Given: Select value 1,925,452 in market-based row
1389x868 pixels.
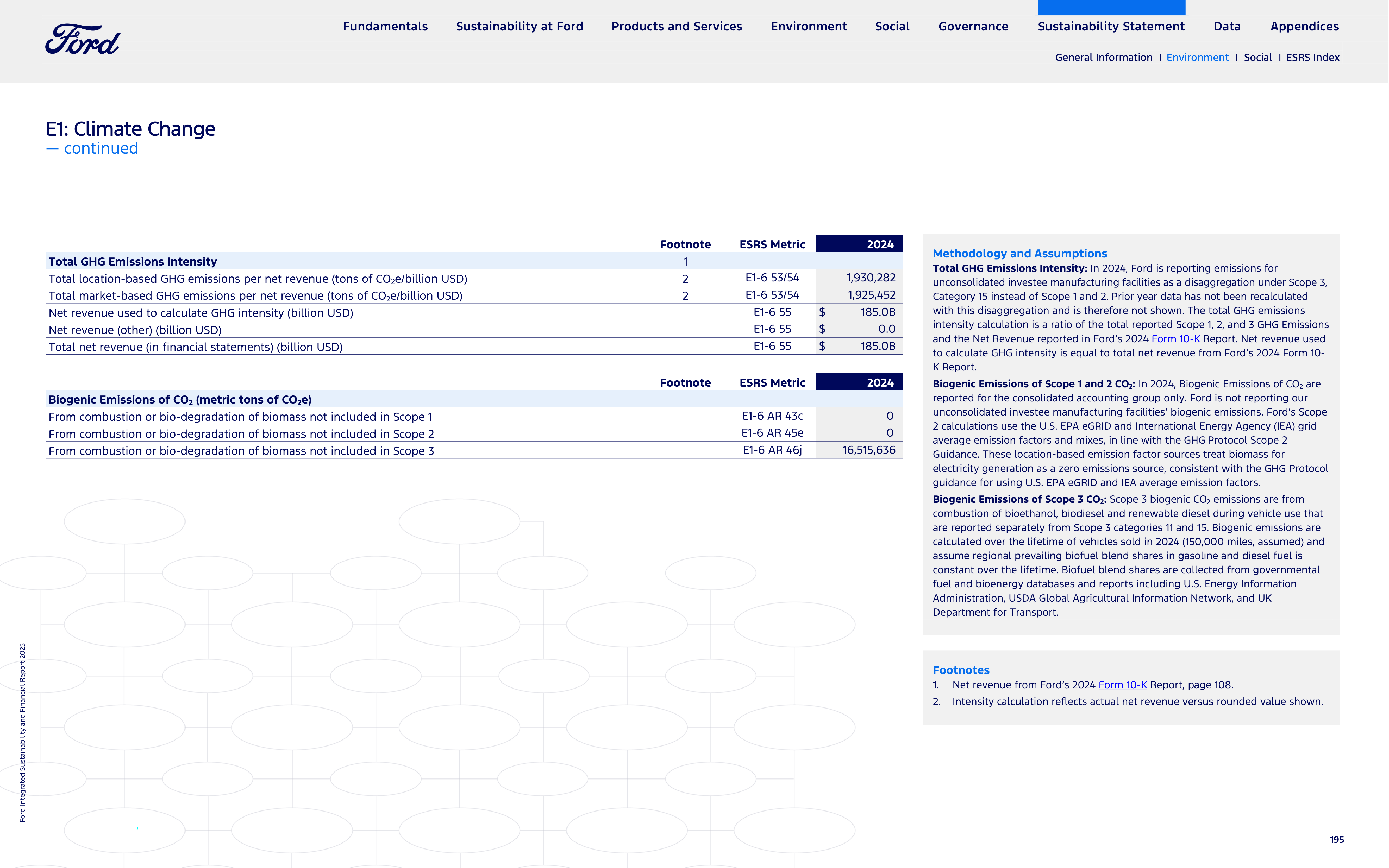Looking at the screenshot, I should point(871,295).
